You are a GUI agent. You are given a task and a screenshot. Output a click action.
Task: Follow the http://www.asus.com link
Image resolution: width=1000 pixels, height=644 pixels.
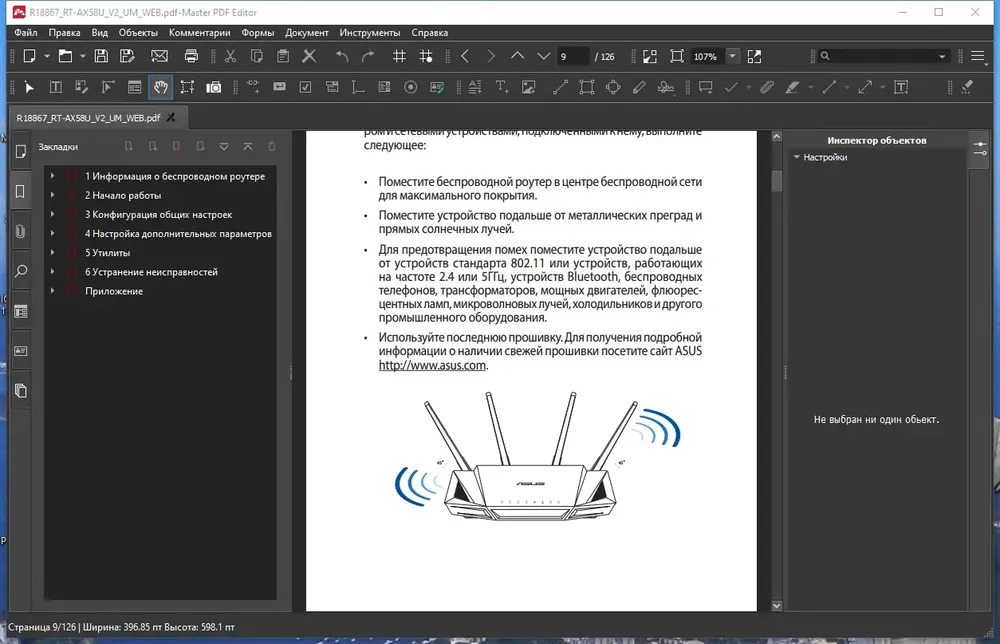[432, 365]
